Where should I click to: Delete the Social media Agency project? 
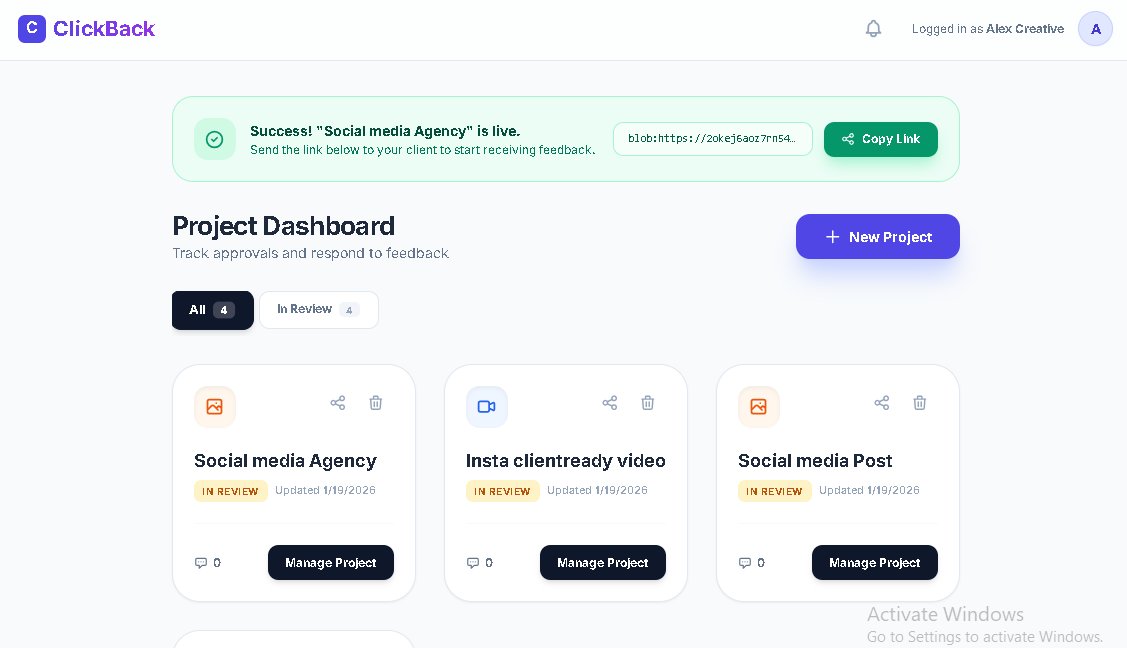tap(376, 403)
